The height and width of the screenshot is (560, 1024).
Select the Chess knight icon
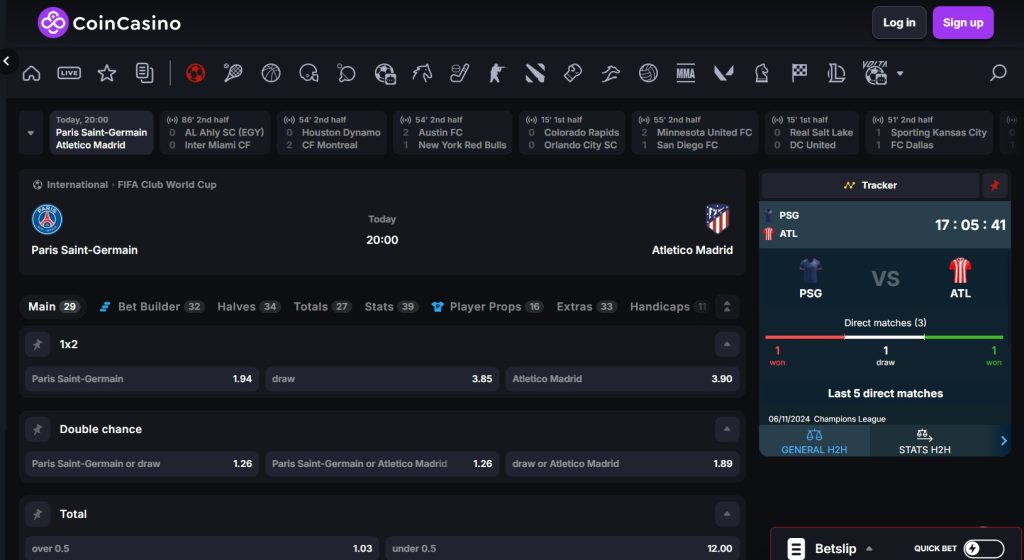pyautogui.click(x=761, y=73)
